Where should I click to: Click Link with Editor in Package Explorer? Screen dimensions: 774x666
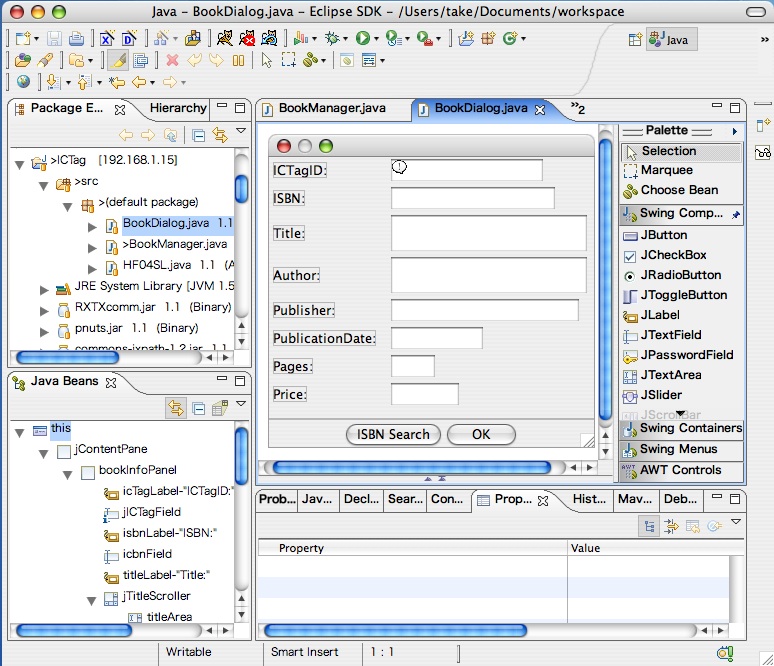point(219,135)
